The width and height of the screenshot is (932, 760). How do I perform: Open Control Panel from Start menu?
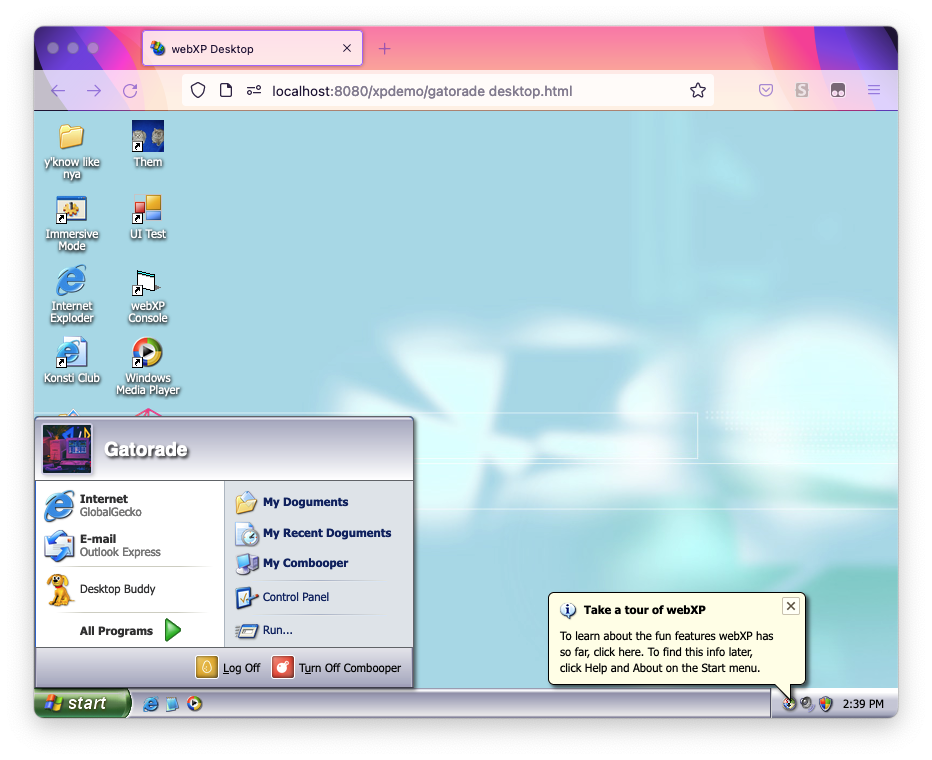click(x=295, y=597)
